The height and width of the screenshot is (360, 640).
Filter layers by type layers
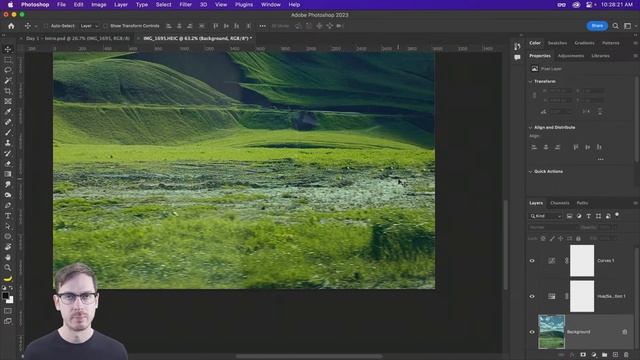[x=589, y=216]
